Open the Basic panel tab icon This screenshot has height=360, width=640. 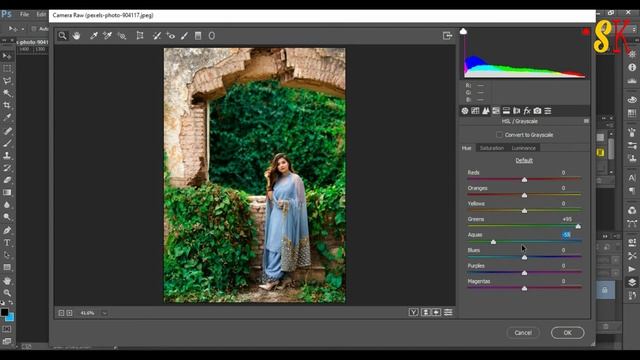(465, 111)
